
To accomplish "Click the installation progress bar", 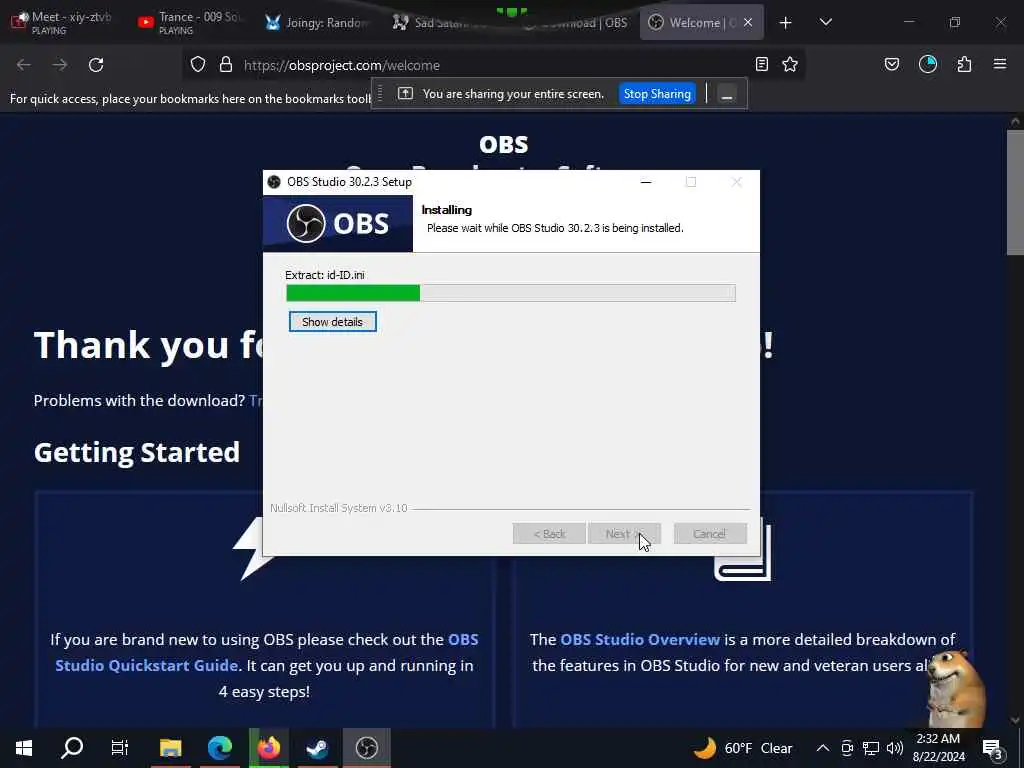I will [x=511, y=293].
